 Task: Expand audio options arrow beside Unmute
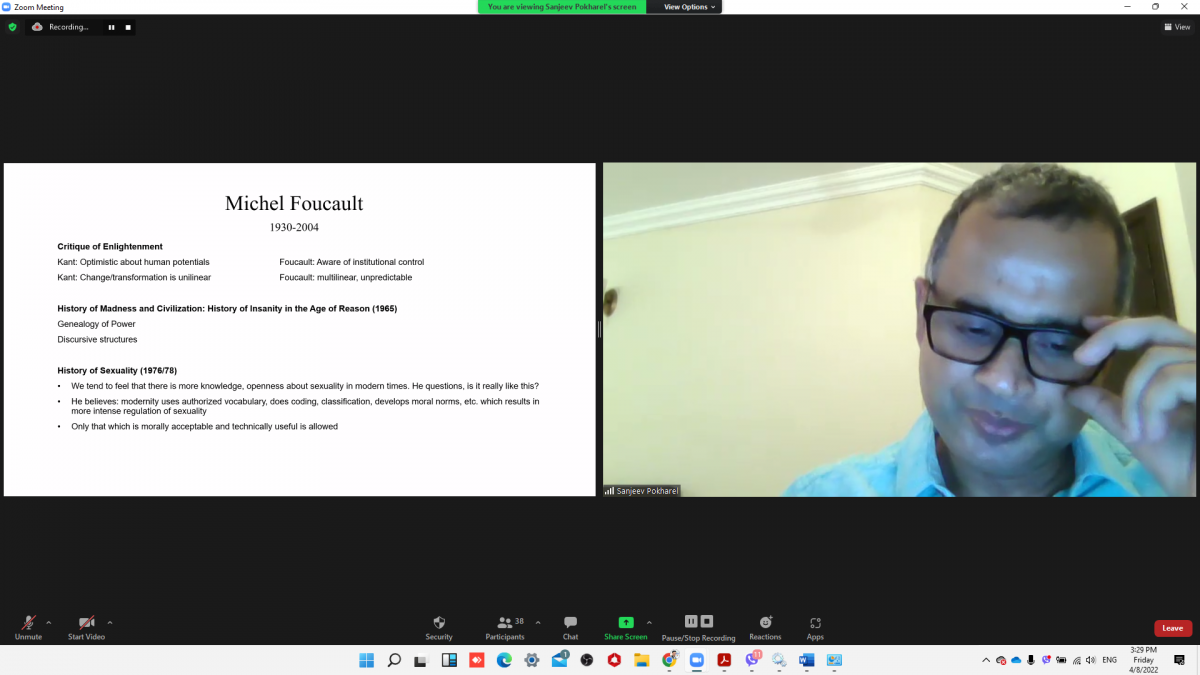click(x=48, y=622)
